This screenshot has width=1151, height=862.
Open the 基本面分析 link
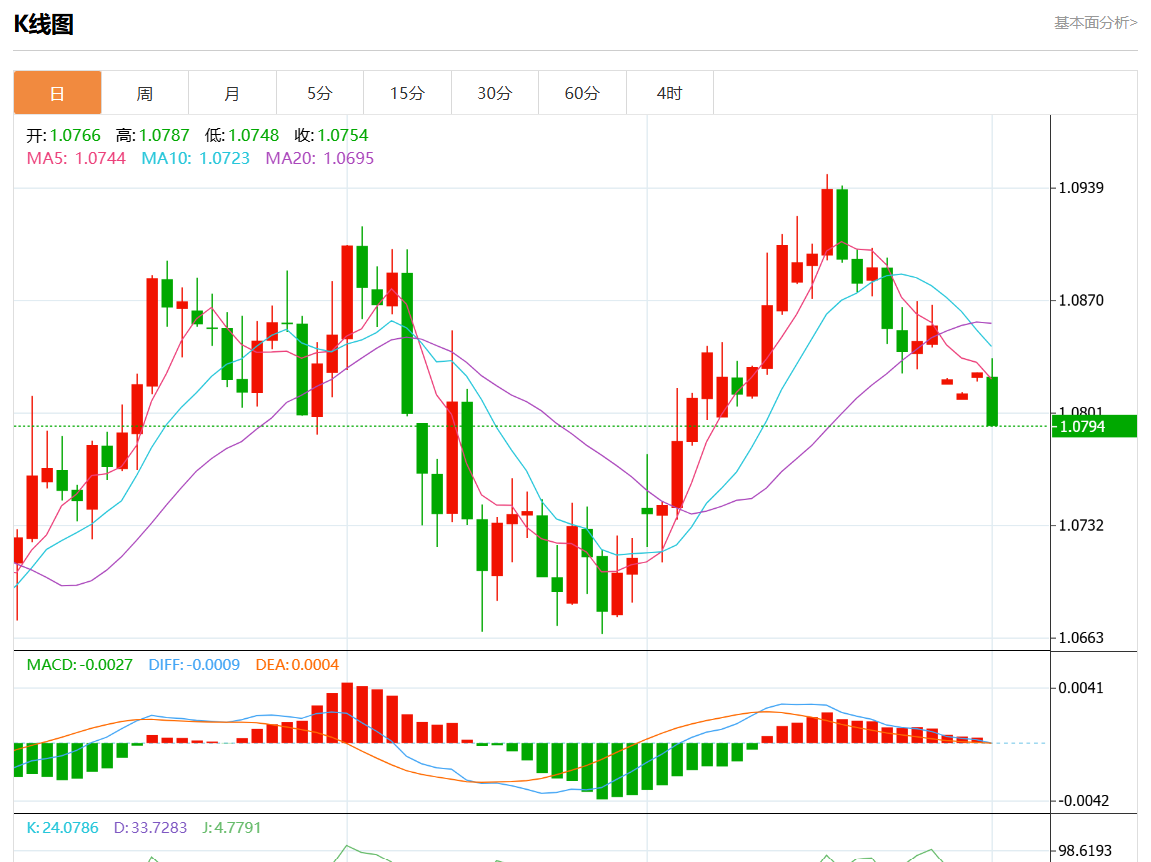tap(1095, 23)
